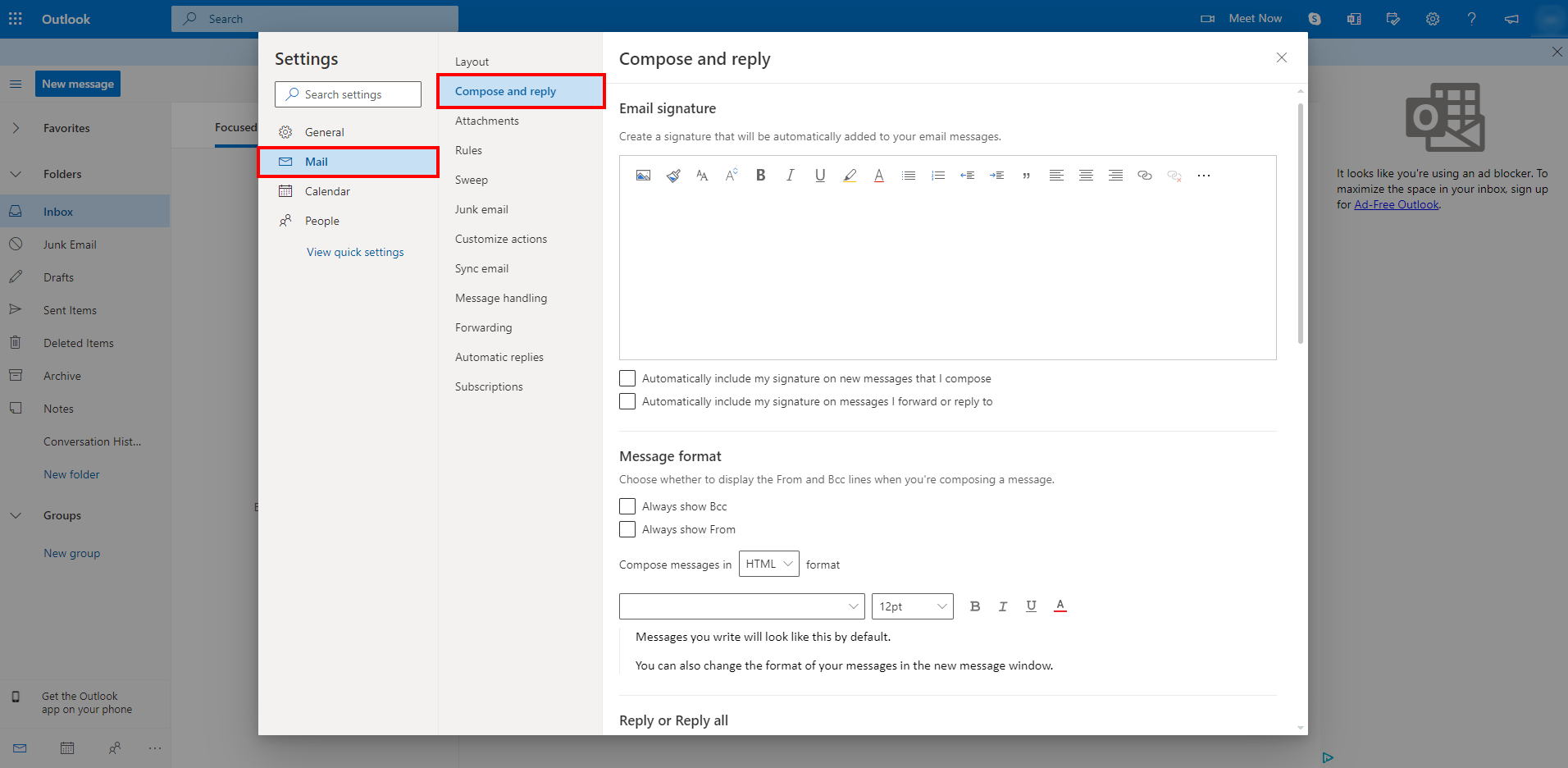Expand the Favorites section
This screenshot has height=768, width=1568.
[16, 128]
